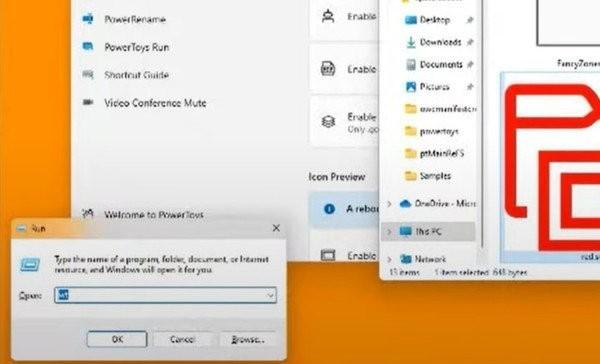This screenshot has width=600, height=364.
Task: Open the folder listed directly below powertoys
Action: (x=442, y=153)
